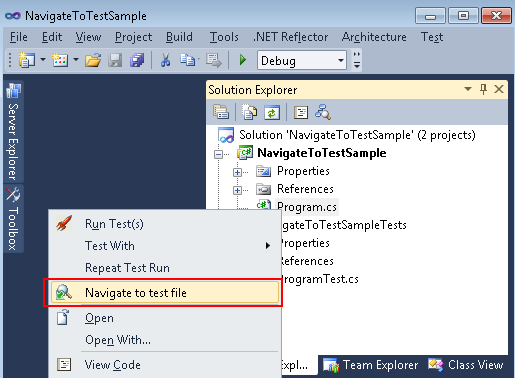The image size is (515, 378).
Task: Open the Server Explorer side panel
Action: (x=13, y=132)
